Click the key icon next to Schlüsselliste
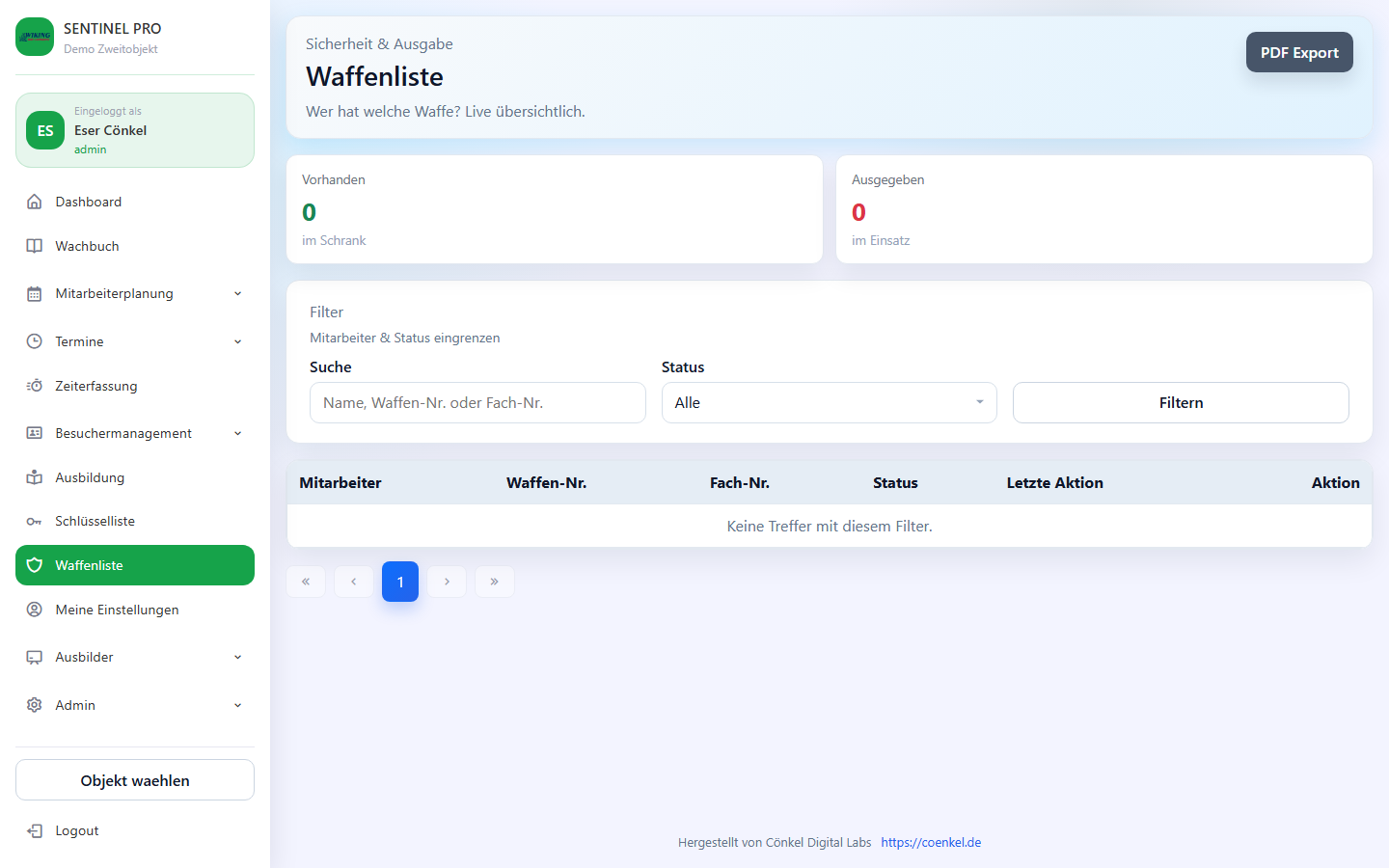Image resolution: width=1389 pixels, height=868 pixels. [34, 521]
